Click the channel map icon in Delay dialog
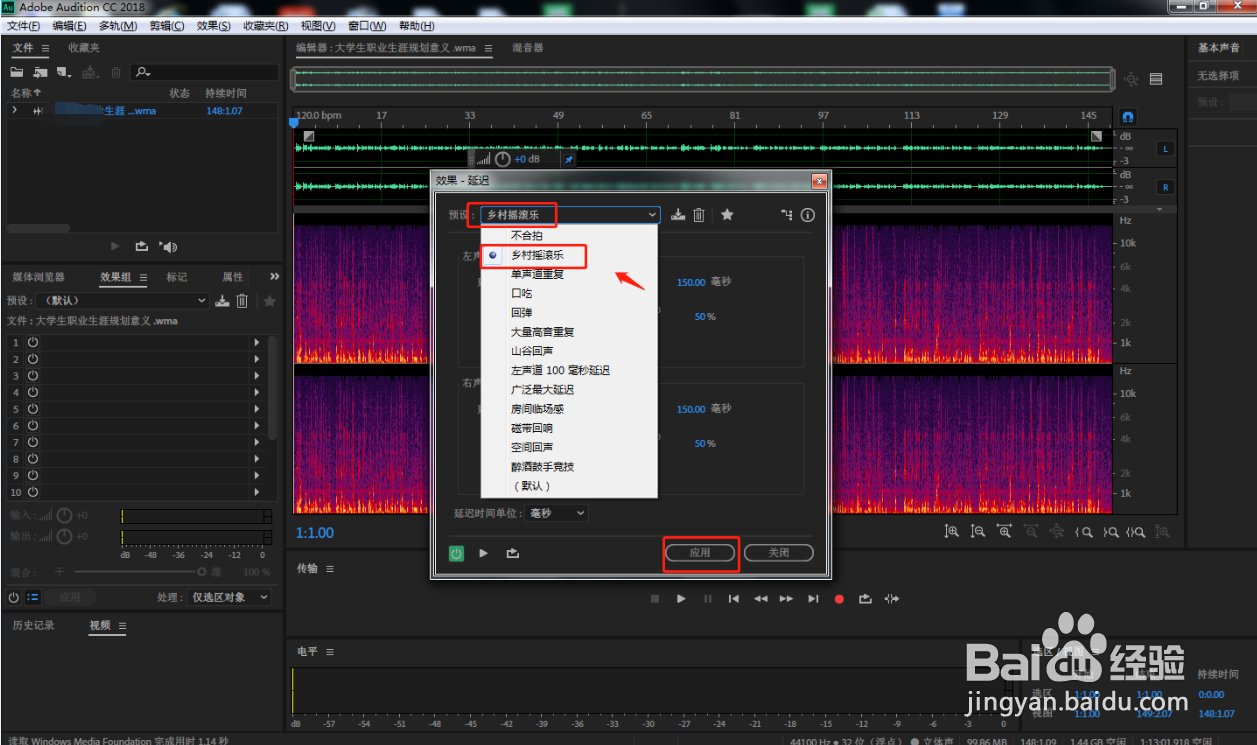The width and height of the screenshot is (1257, 745). coord(787,214)
